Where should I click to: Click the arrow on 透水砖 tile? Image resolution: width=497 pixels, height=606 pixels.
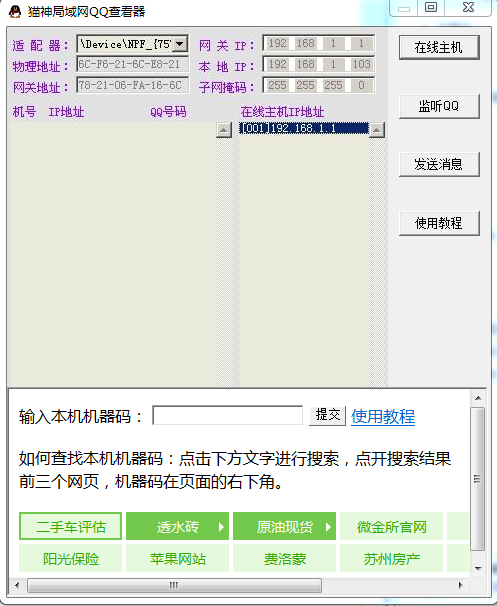click(x=221, y=527)
